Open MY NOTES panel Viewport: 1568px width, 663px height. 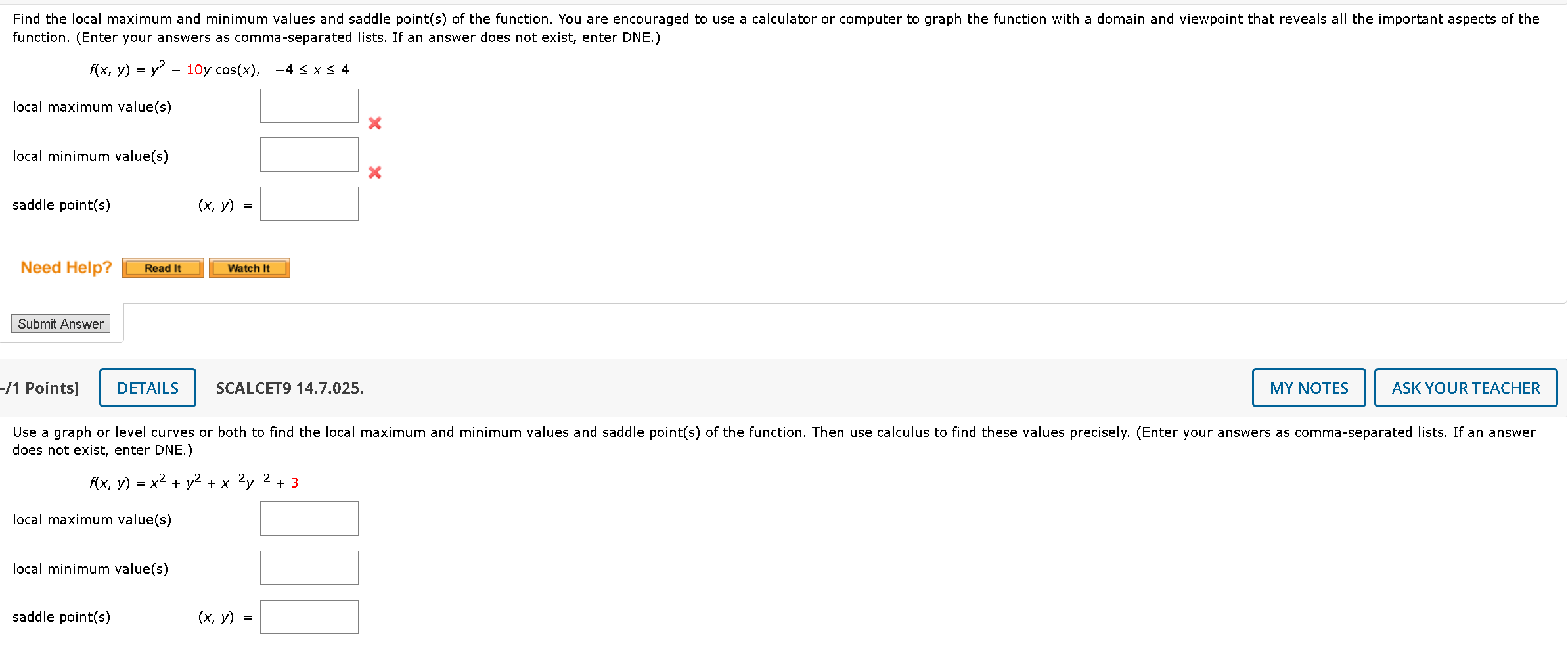click(1308, 388)
